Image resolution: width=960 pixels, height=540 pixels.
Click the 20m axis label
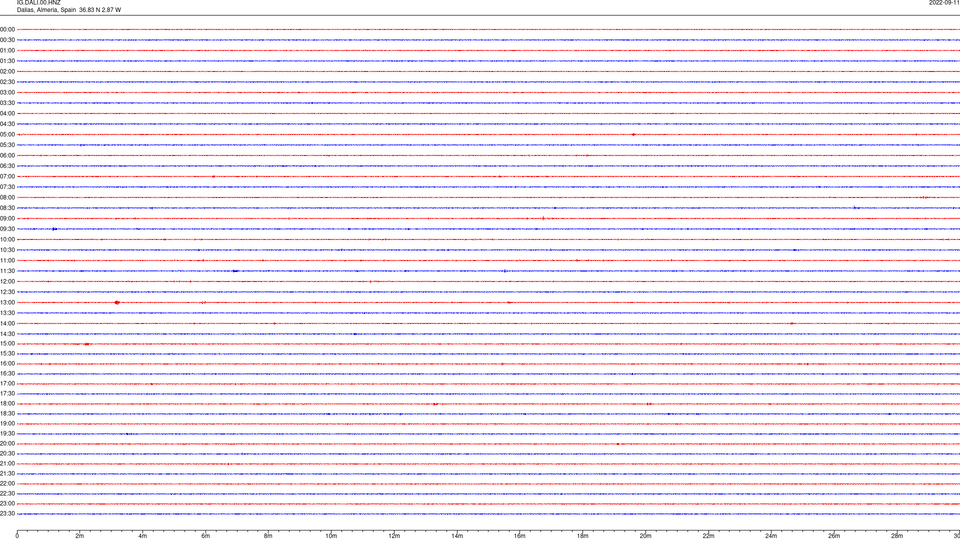[x=646, y=536]
